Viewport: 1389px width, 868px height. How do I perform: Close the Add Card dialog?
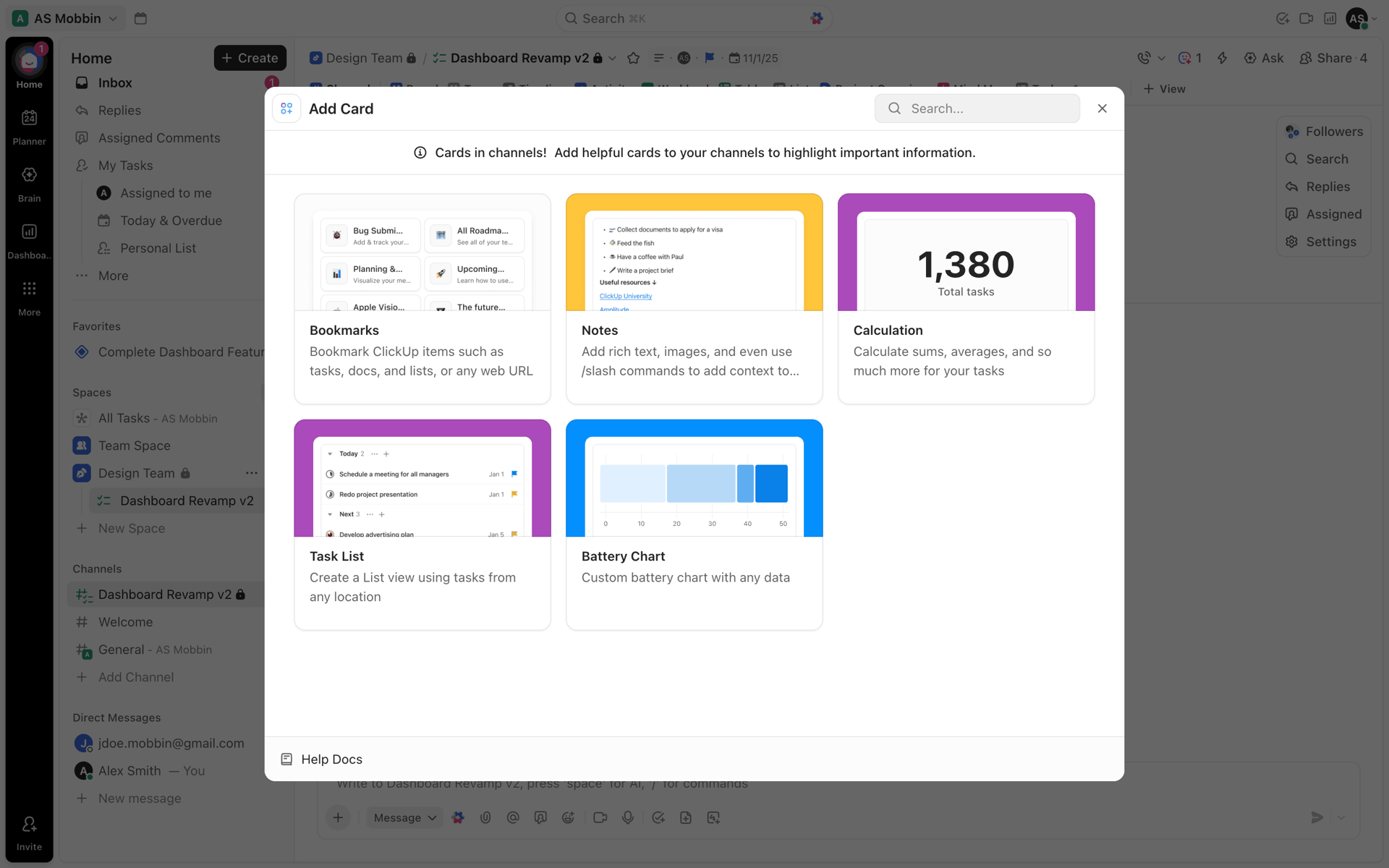click(x=1102, y=109)
